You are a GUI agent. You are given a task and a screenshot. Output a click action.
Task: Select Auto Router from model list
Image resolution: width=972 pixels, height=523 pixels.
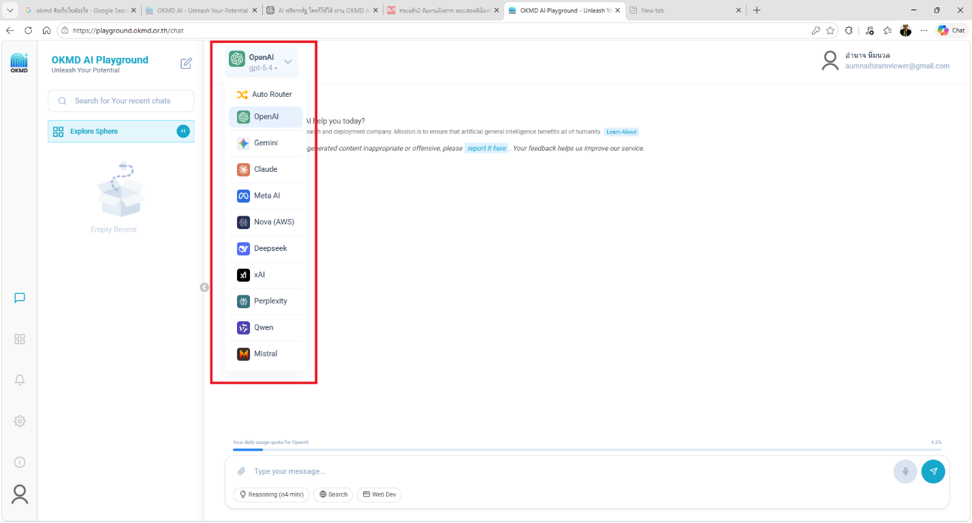pos(265,94)
